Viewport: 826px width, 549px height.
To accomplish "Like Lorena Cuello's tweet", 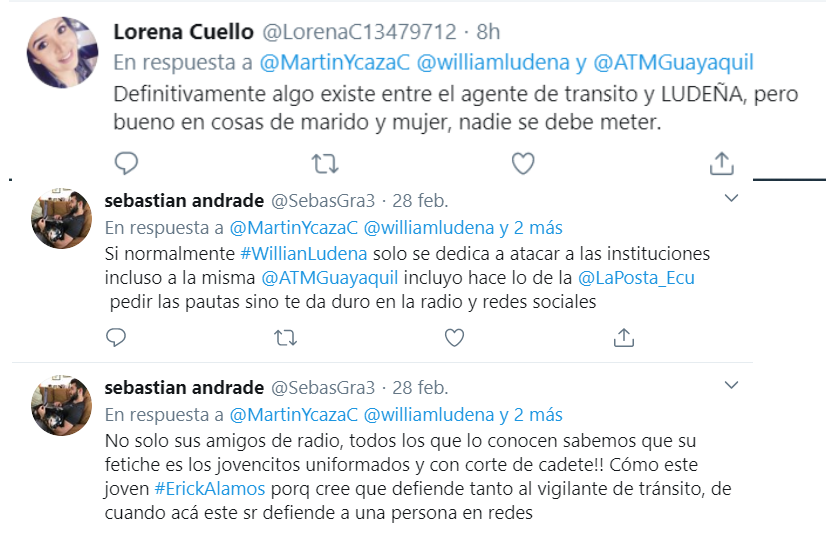I will coord(523,163).
